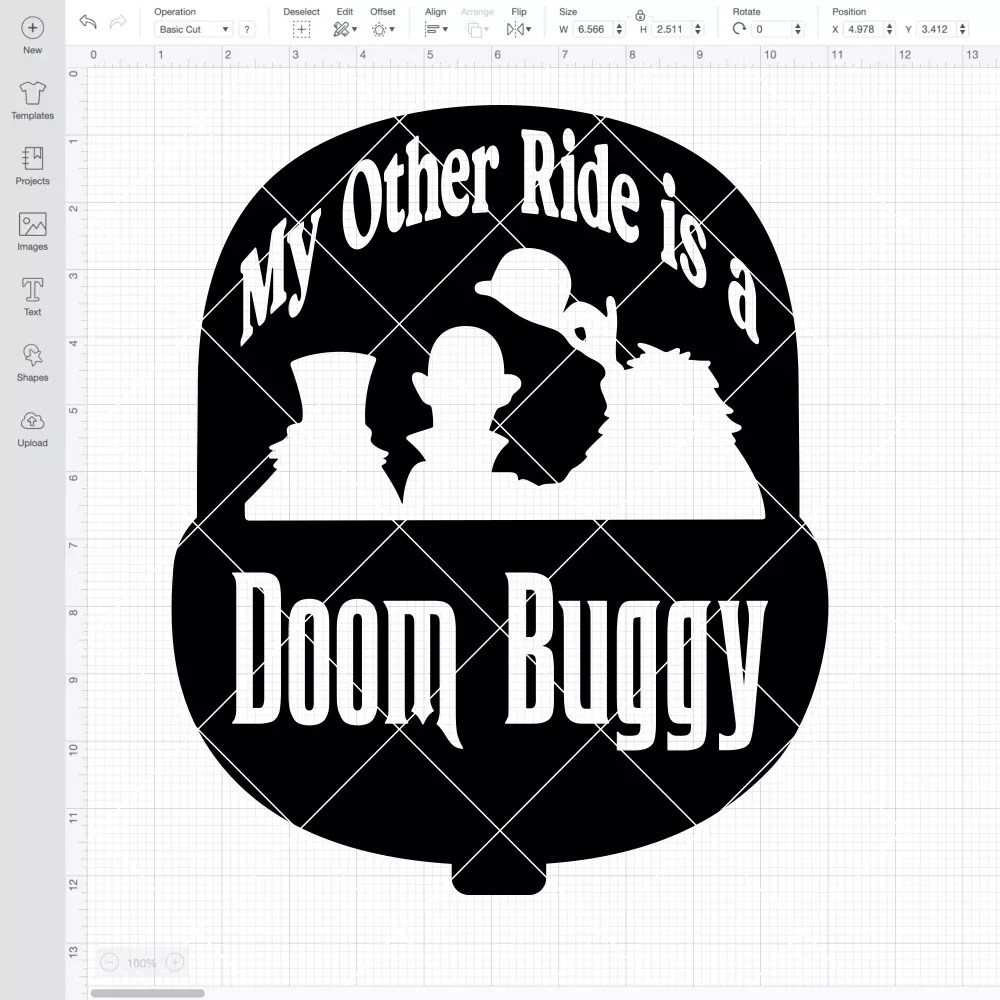1000x1000 pixels.
Task: Click the Rotate angle field
Action: 771,29
